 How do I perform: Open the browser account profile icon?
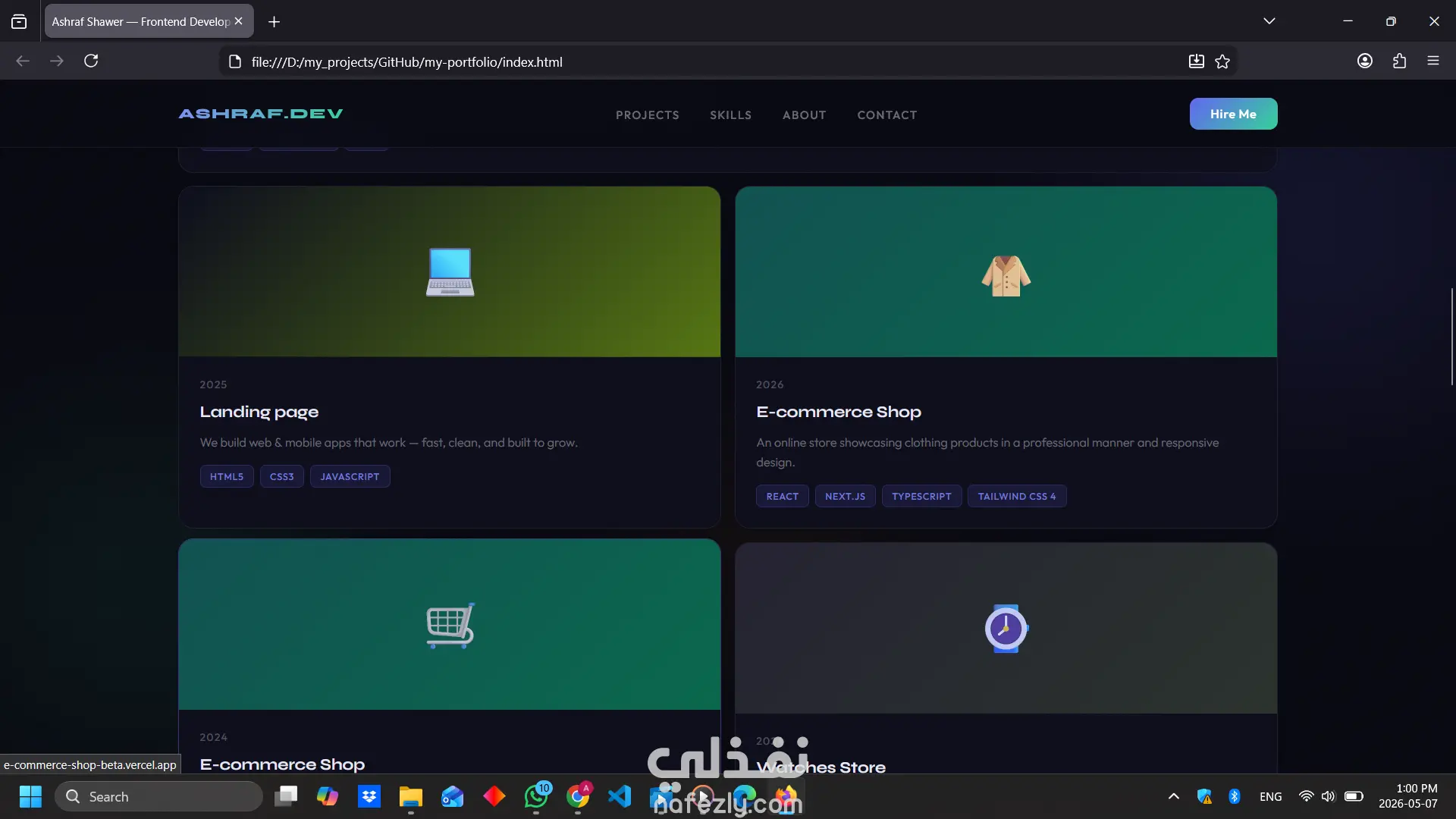[x=1365, y=61]
